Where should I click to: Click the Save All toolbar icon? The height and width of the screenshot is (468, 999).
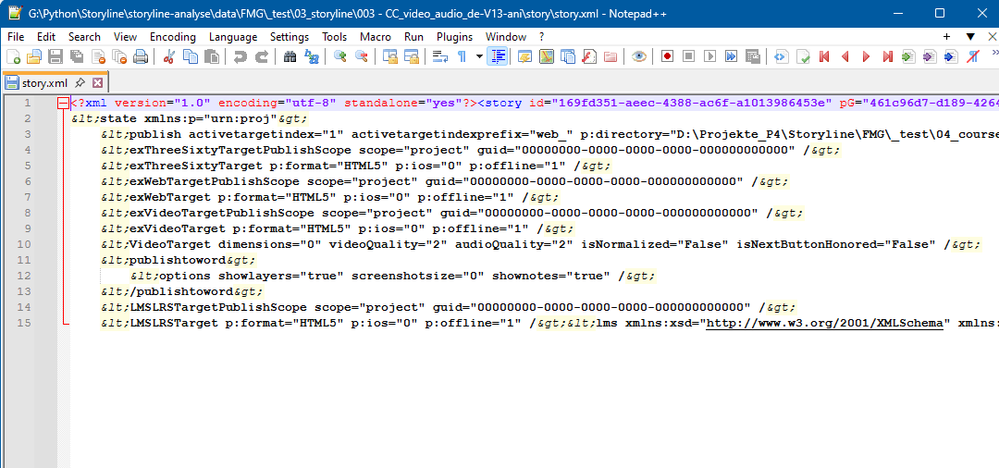pyautogui.click(x=75, y=57)
